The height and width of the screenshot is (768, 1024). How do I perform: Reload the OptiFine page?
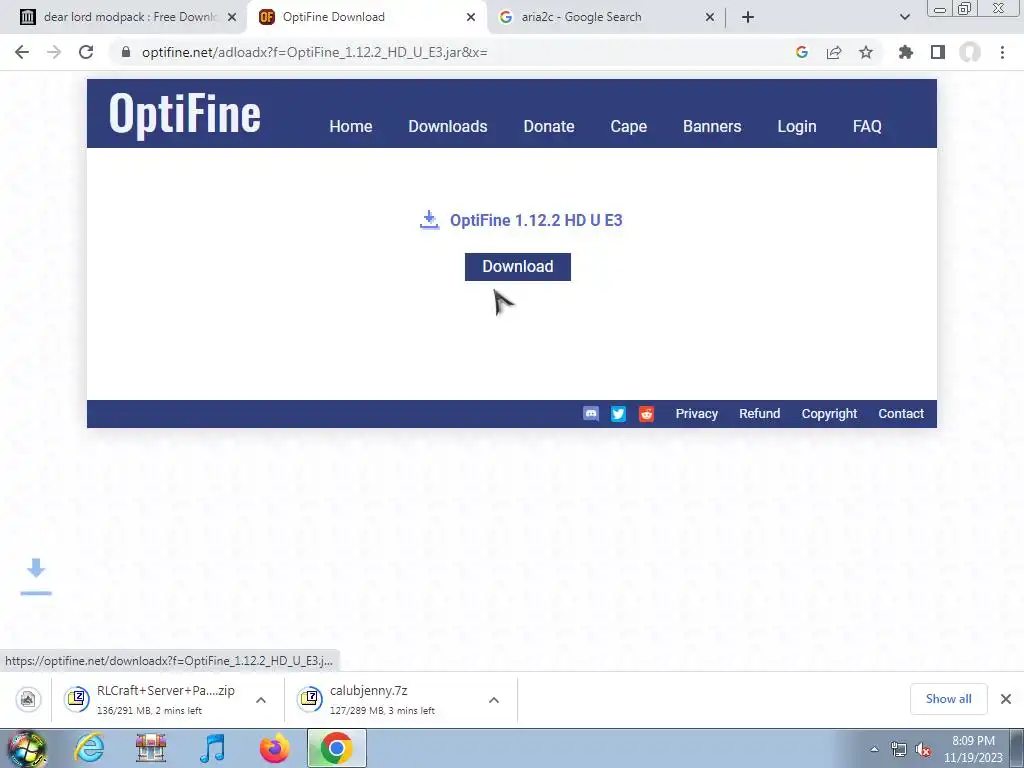click(x=86, y=52)
